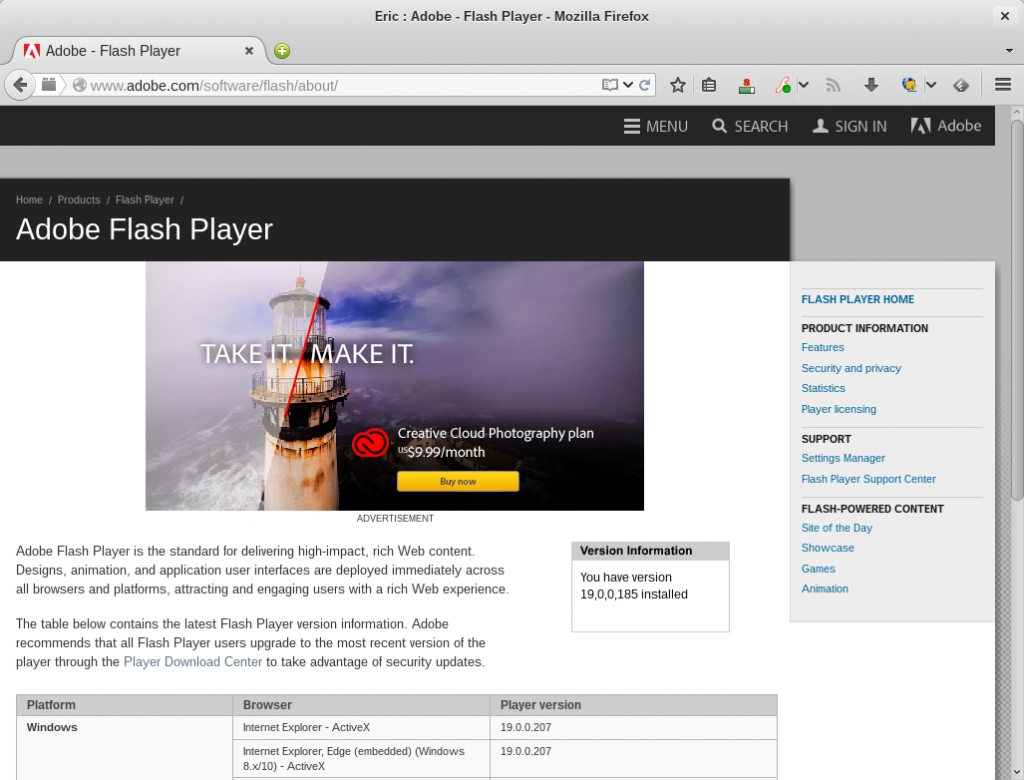The image size is (1024, 780).
Task: Open the Firefox hamburger menu
Action: [x=1003, y=85]
